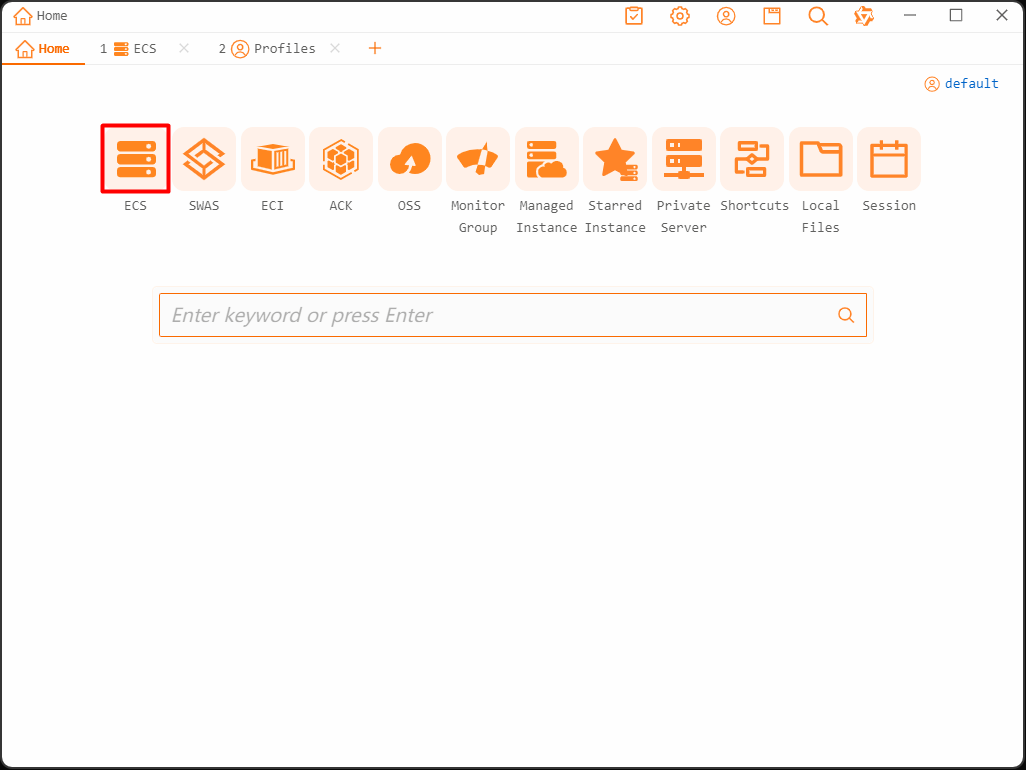This screenshot has width=1026, height=770.
Task: Click the hexagon logo icon in title bar
Action: pos(864,16)
